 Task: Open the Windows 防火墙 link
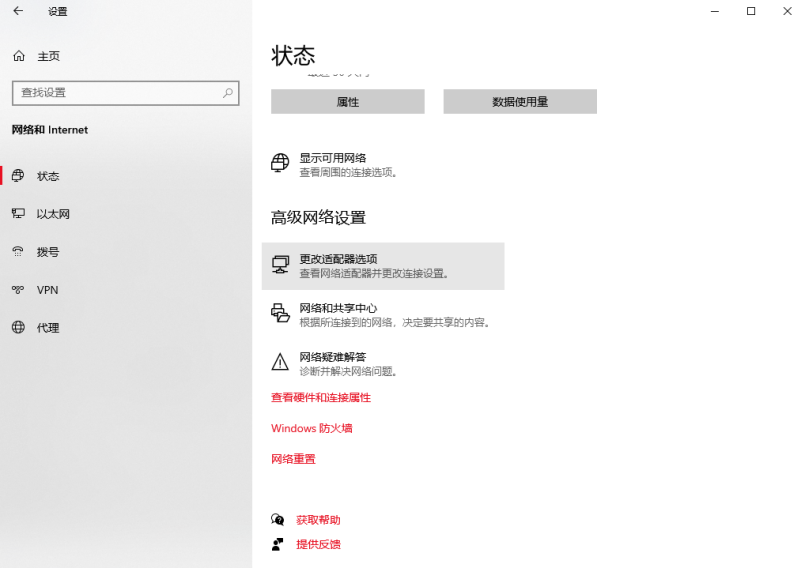311,428
